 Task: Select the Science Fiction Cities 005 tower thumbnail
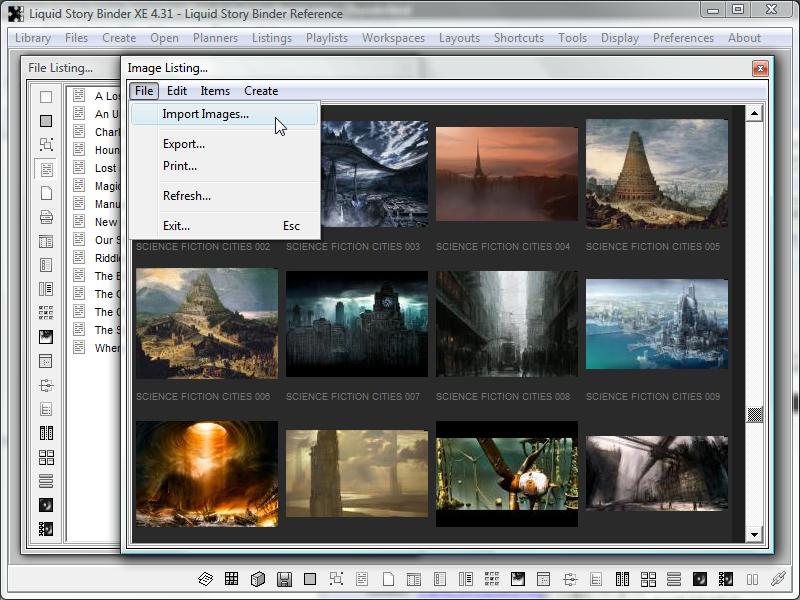pyautogui.click(x=656, y=175)
